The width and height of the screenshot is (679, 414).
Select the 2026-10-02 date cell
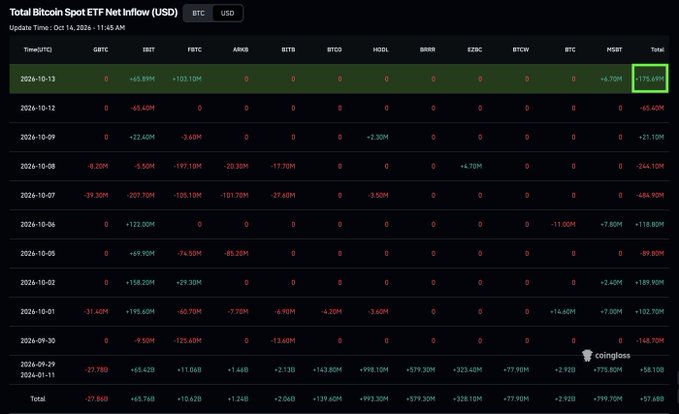click(x=38, y=282)
